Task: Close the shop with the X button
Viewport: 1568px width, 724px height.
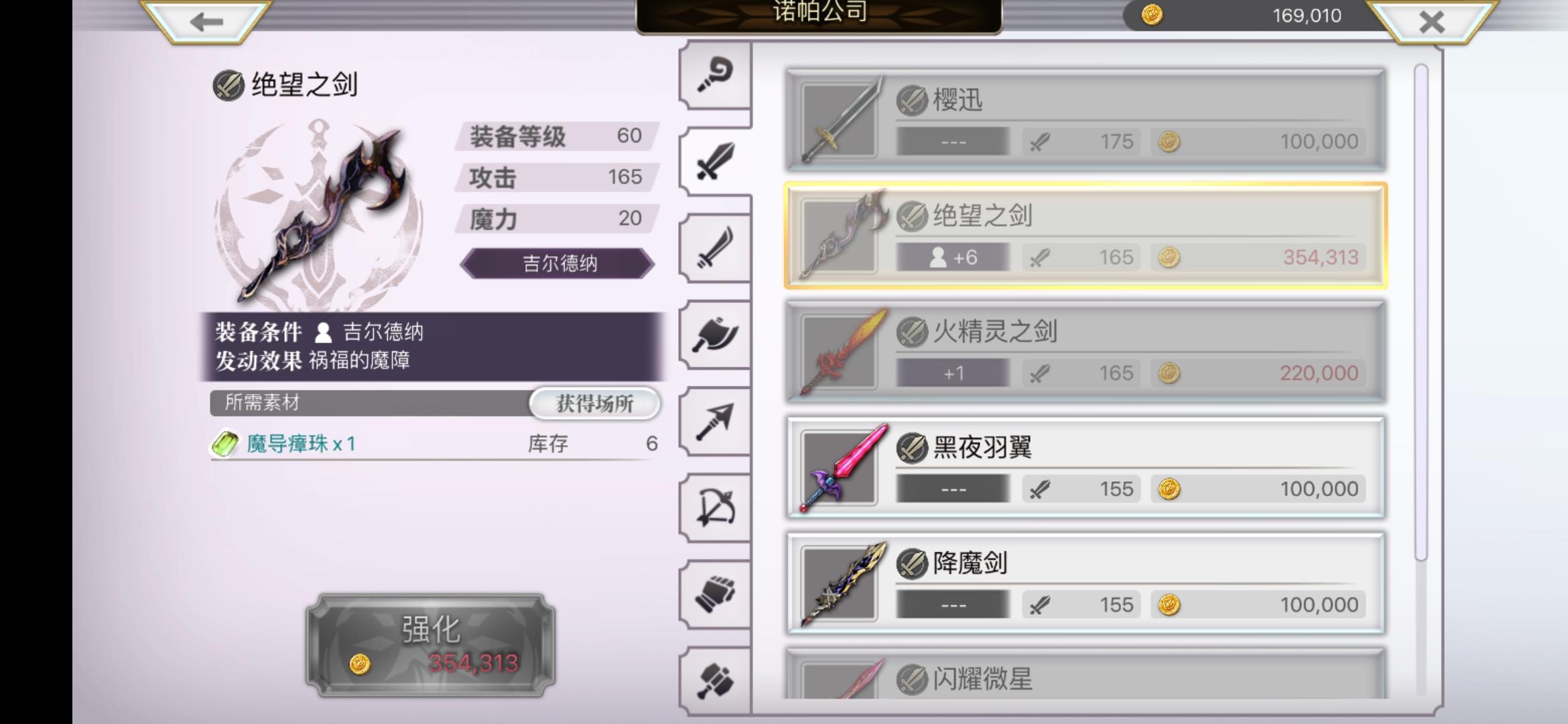Action: click(1431, 21)
